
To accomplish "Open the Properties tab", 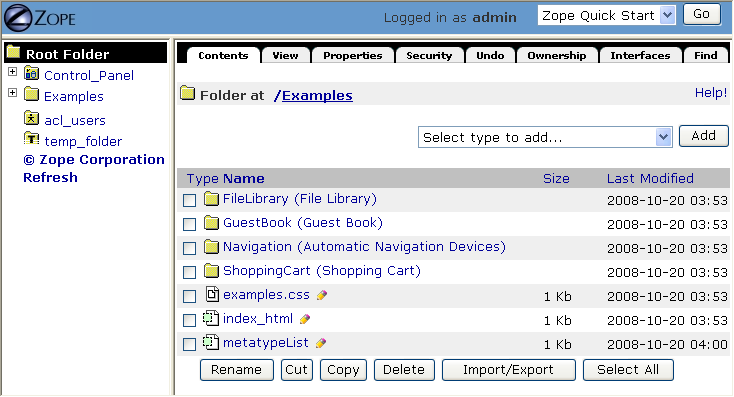I will point(353,55).
